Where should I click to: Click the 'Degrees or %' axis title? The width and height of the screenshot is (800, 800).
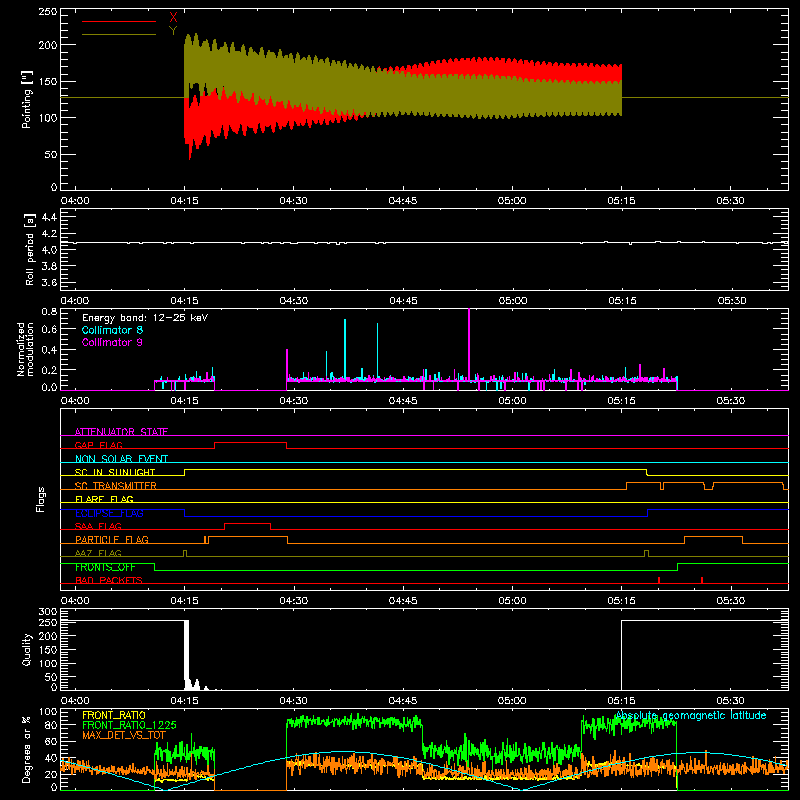[27, 749]
